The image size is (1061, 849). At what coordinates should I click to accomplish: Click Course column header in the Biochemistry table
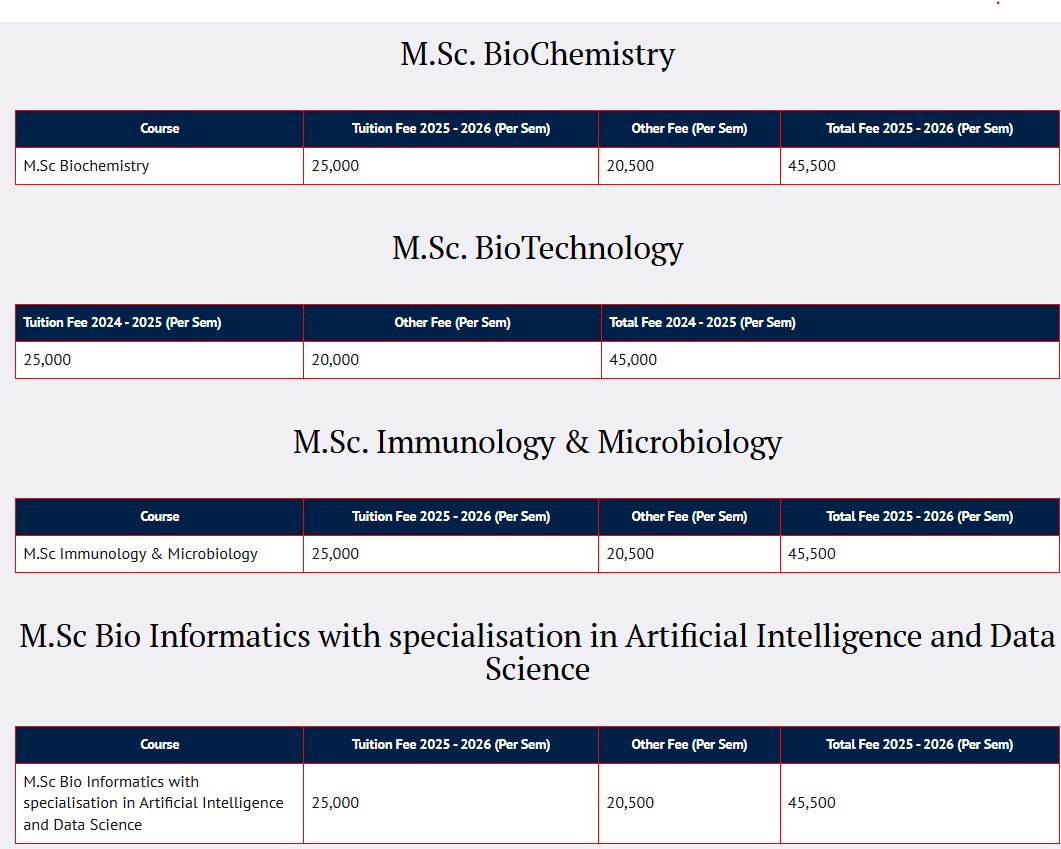click(x=160, y=129)
